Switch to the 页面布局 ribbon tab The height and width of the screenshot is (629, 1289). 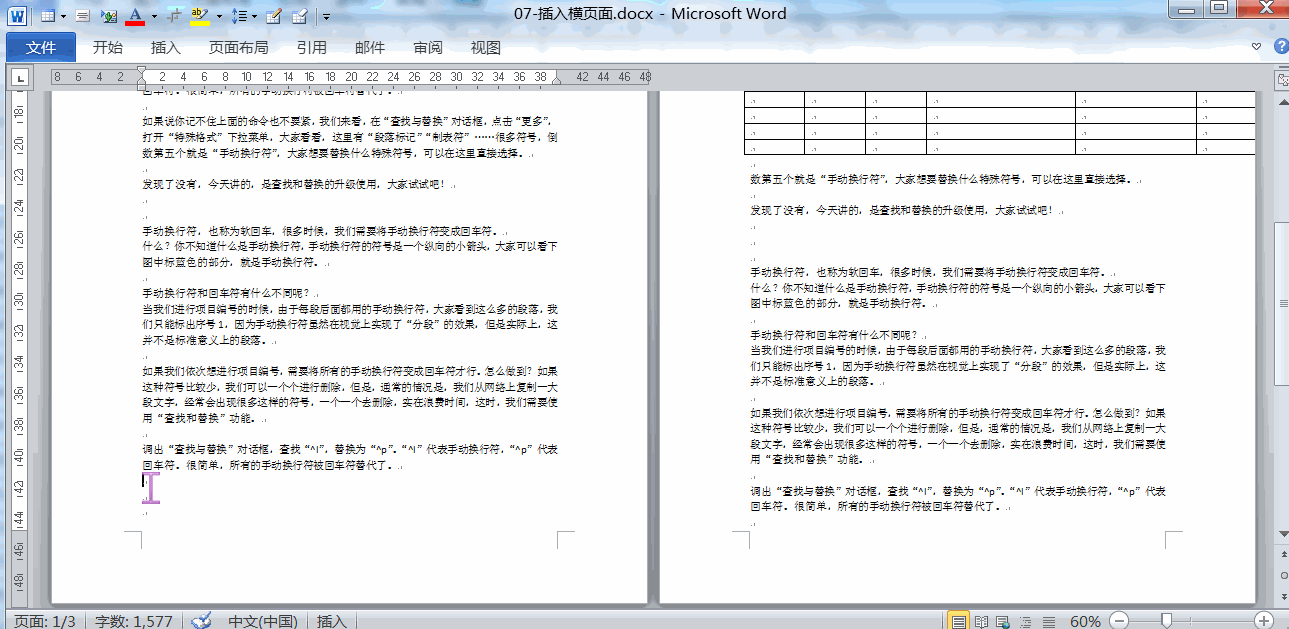[x=238, y=47]
